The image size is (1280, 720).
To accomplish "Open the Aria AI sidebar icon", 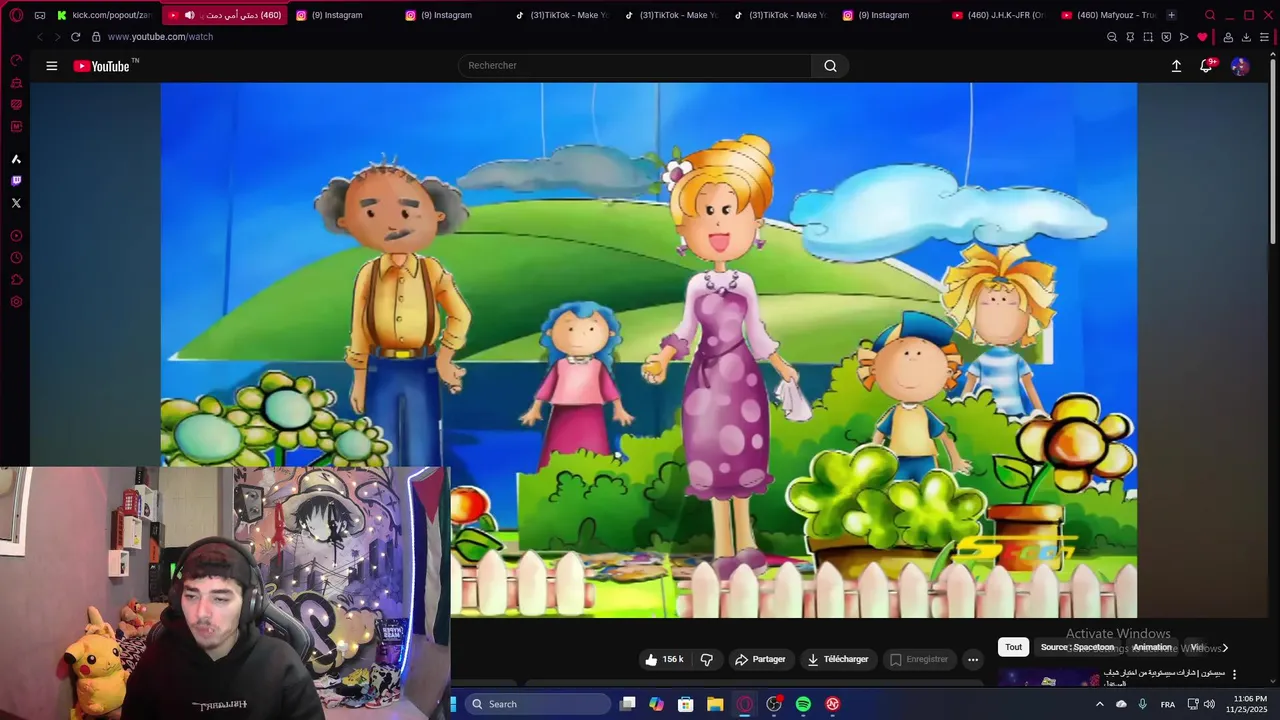I will [16, 159].
